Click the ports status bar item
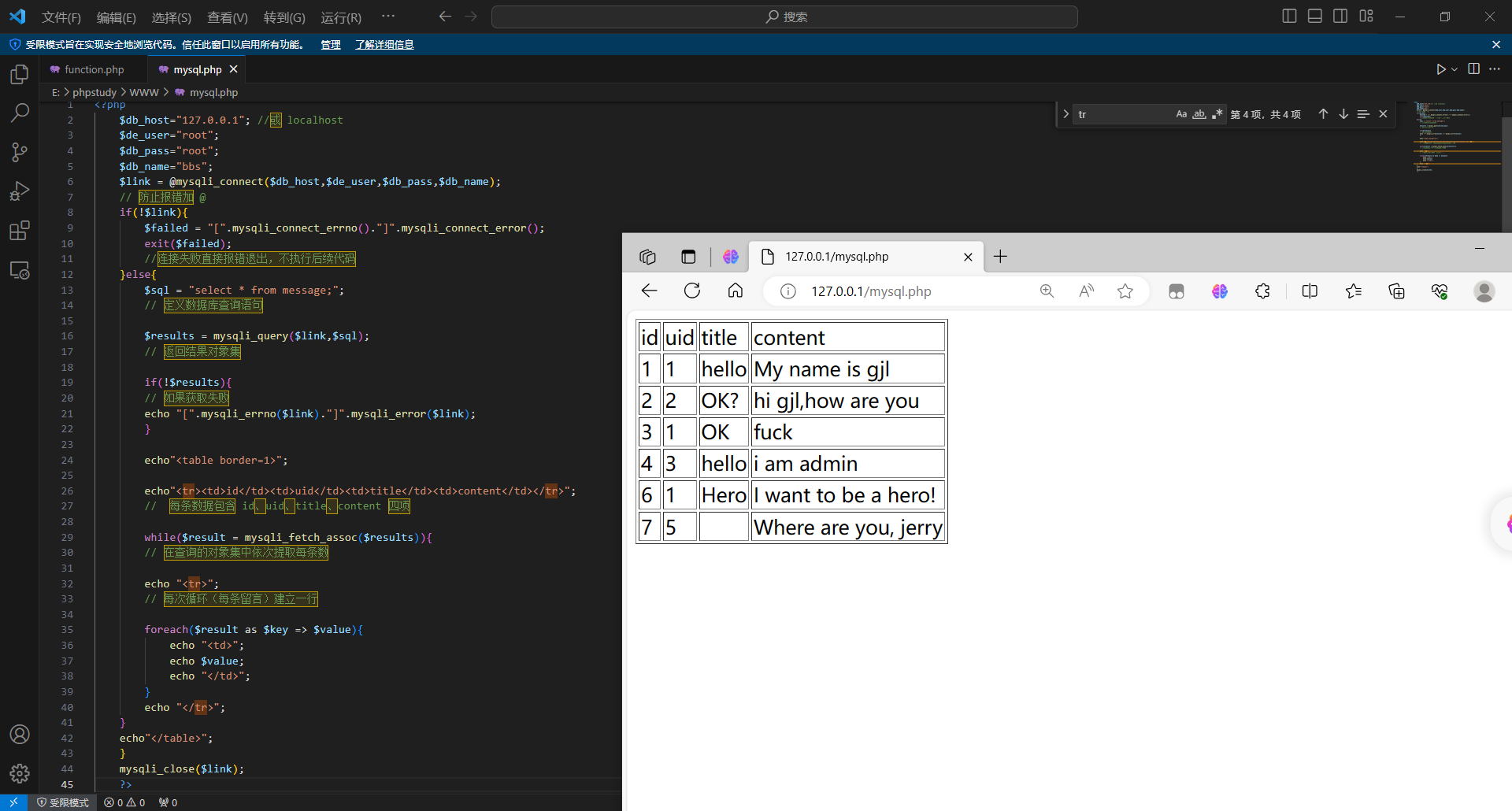This screenshot has height=811, width=1512. click(168, 802)
